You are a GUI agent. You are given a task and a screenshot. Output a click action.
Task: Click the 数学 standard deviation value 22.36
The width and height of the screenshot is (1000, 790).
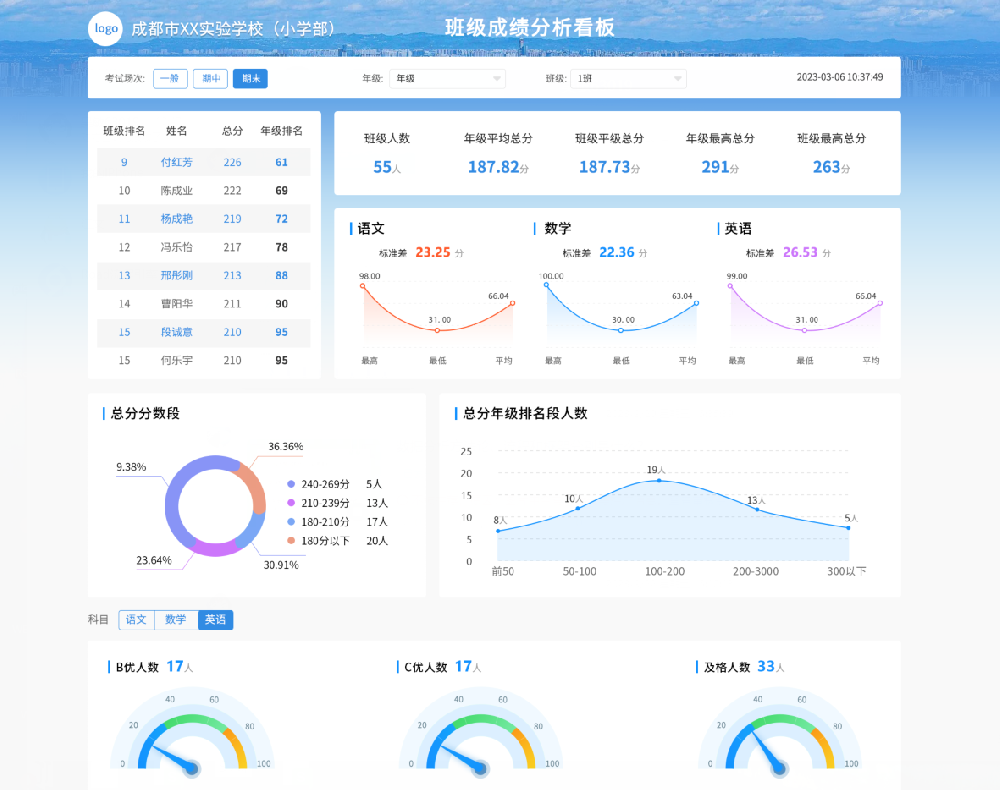(617, 252)
